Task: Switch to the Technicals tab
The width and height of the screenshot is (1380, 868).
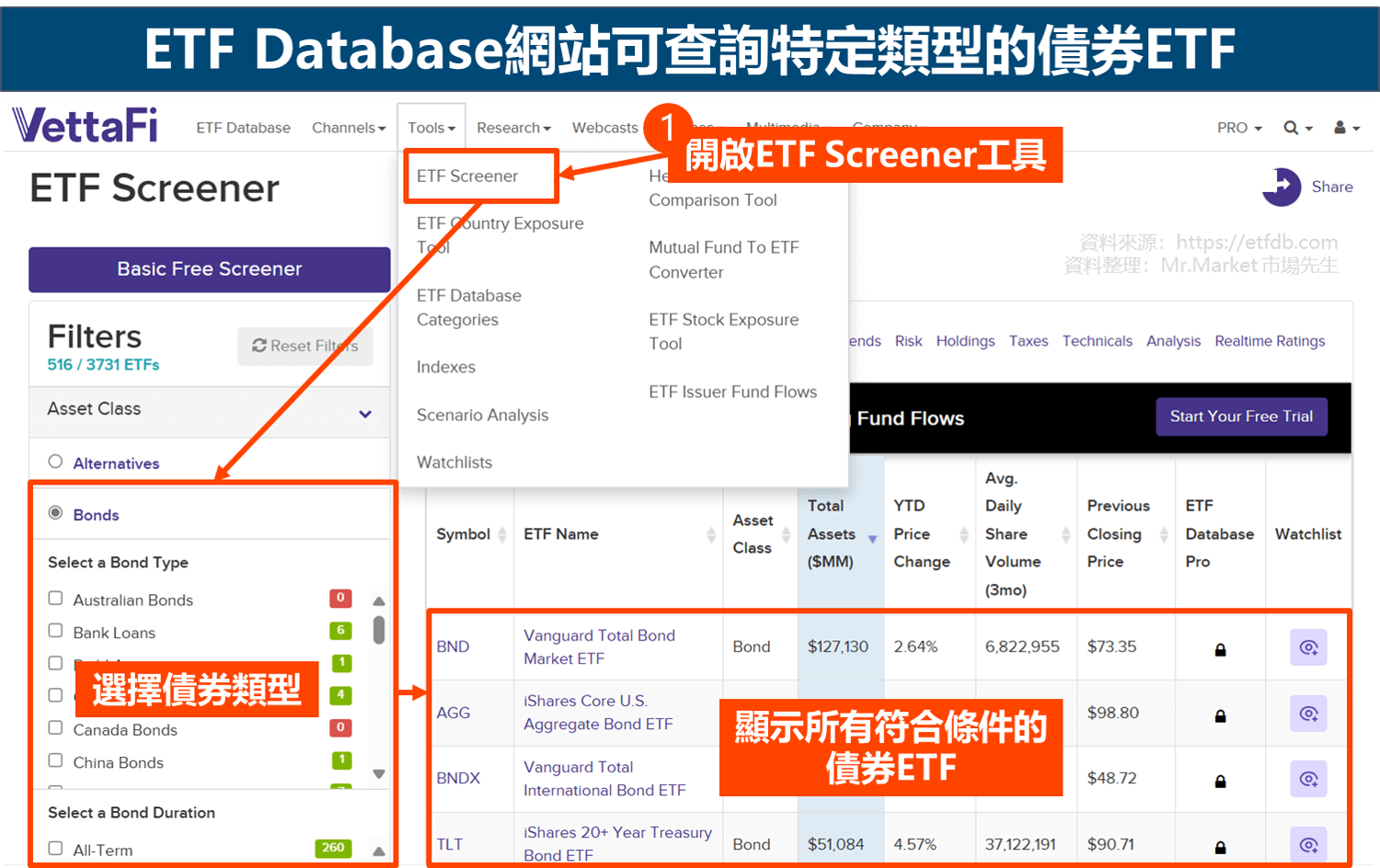Action: point(1097,341)
